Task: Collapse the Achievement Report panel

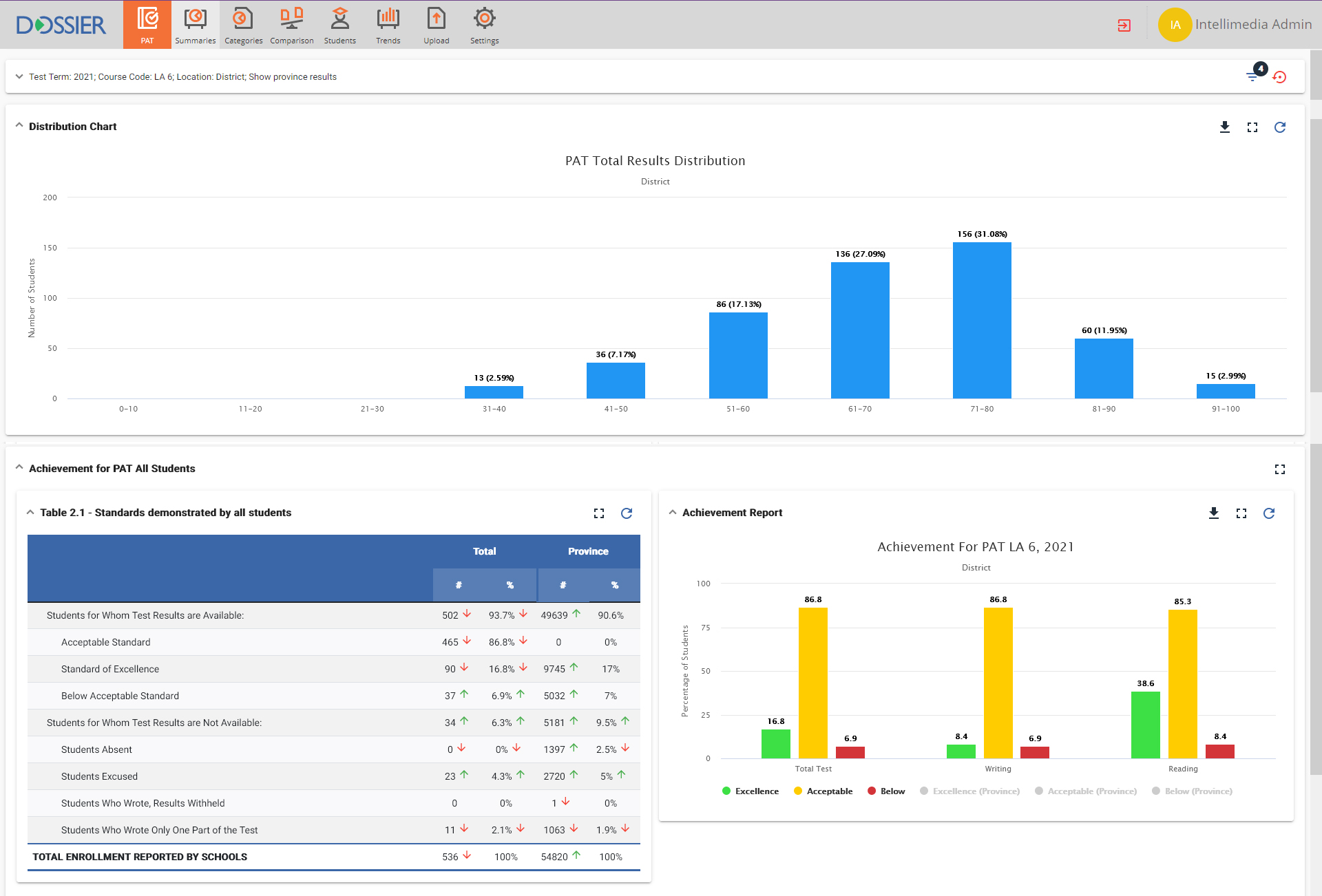Action: pos(673,513)
